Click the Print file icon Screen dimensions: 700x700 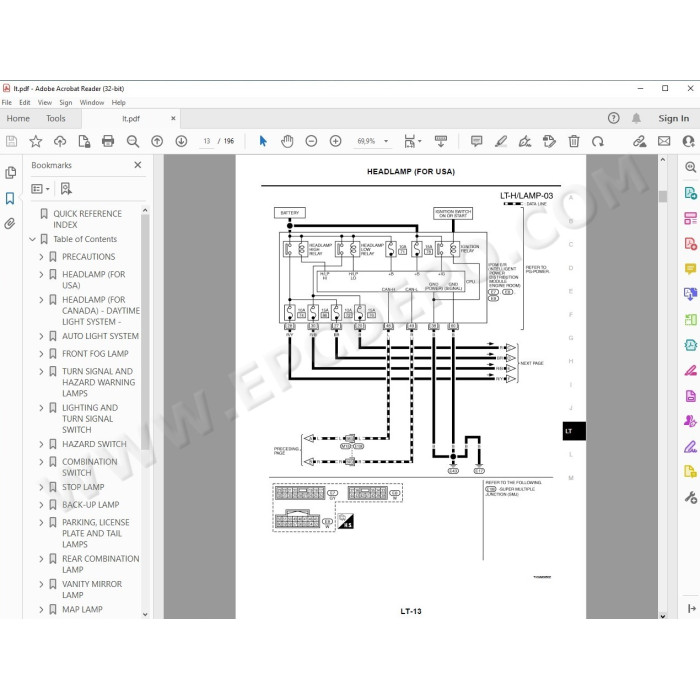click(x=108, y=141)
